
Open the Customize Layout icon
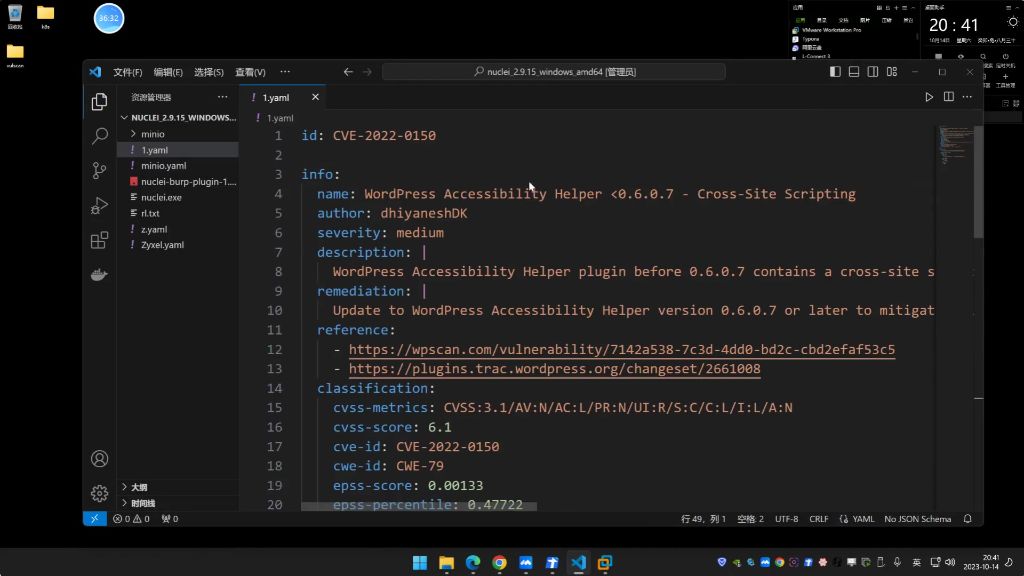[891, 72]
